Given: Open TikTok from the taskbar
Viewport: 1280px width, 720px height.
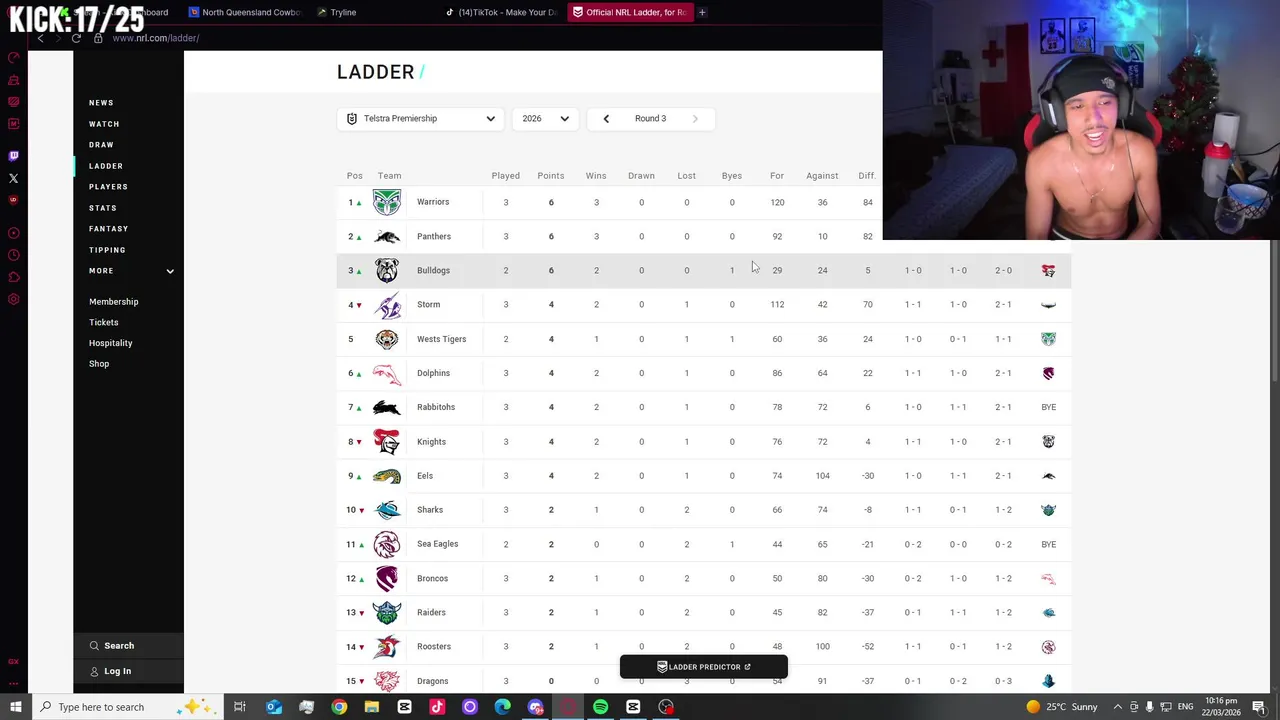Looking at the screenshot, I should coord(437,707).
